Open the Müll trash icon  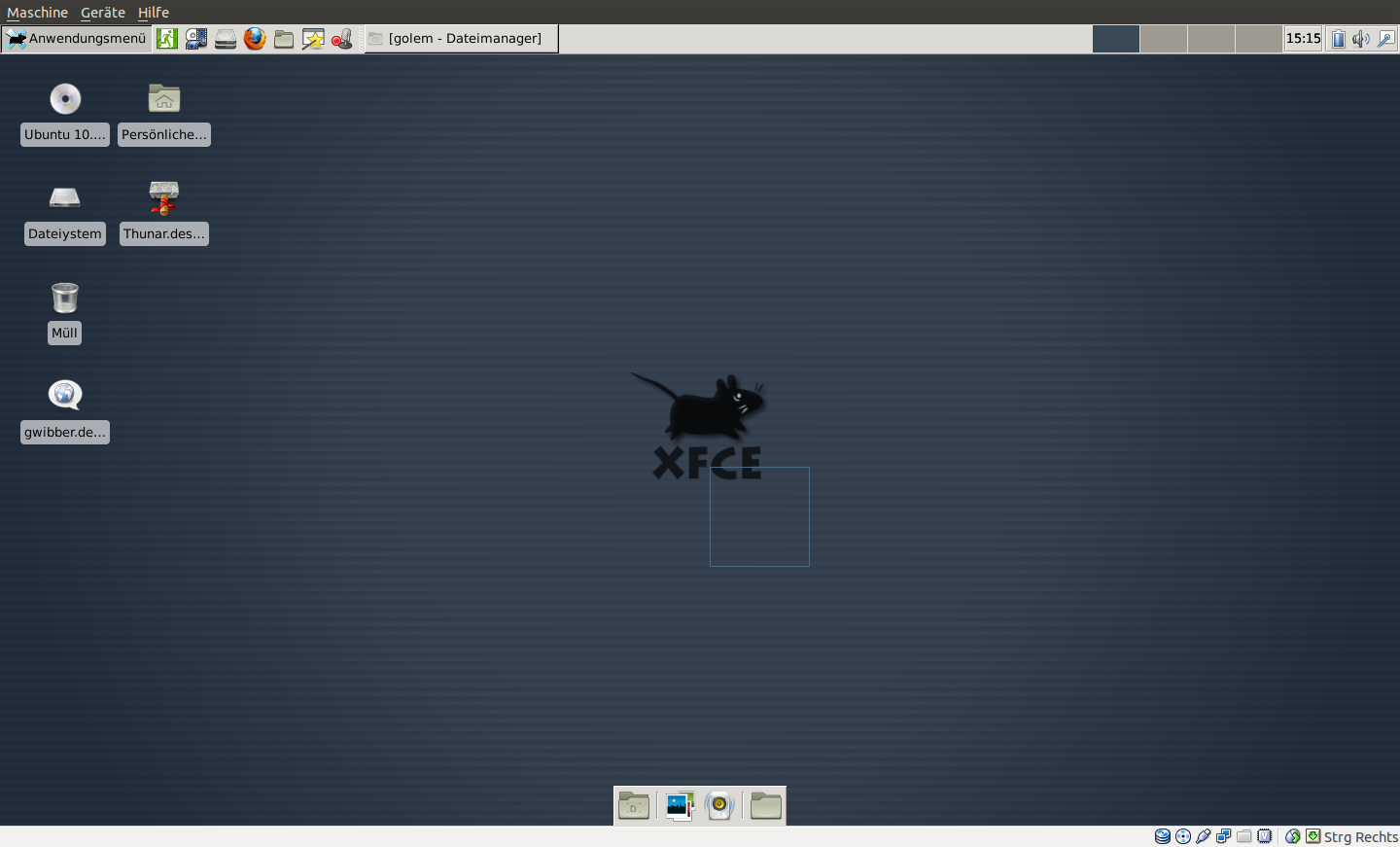coord(64,298)
